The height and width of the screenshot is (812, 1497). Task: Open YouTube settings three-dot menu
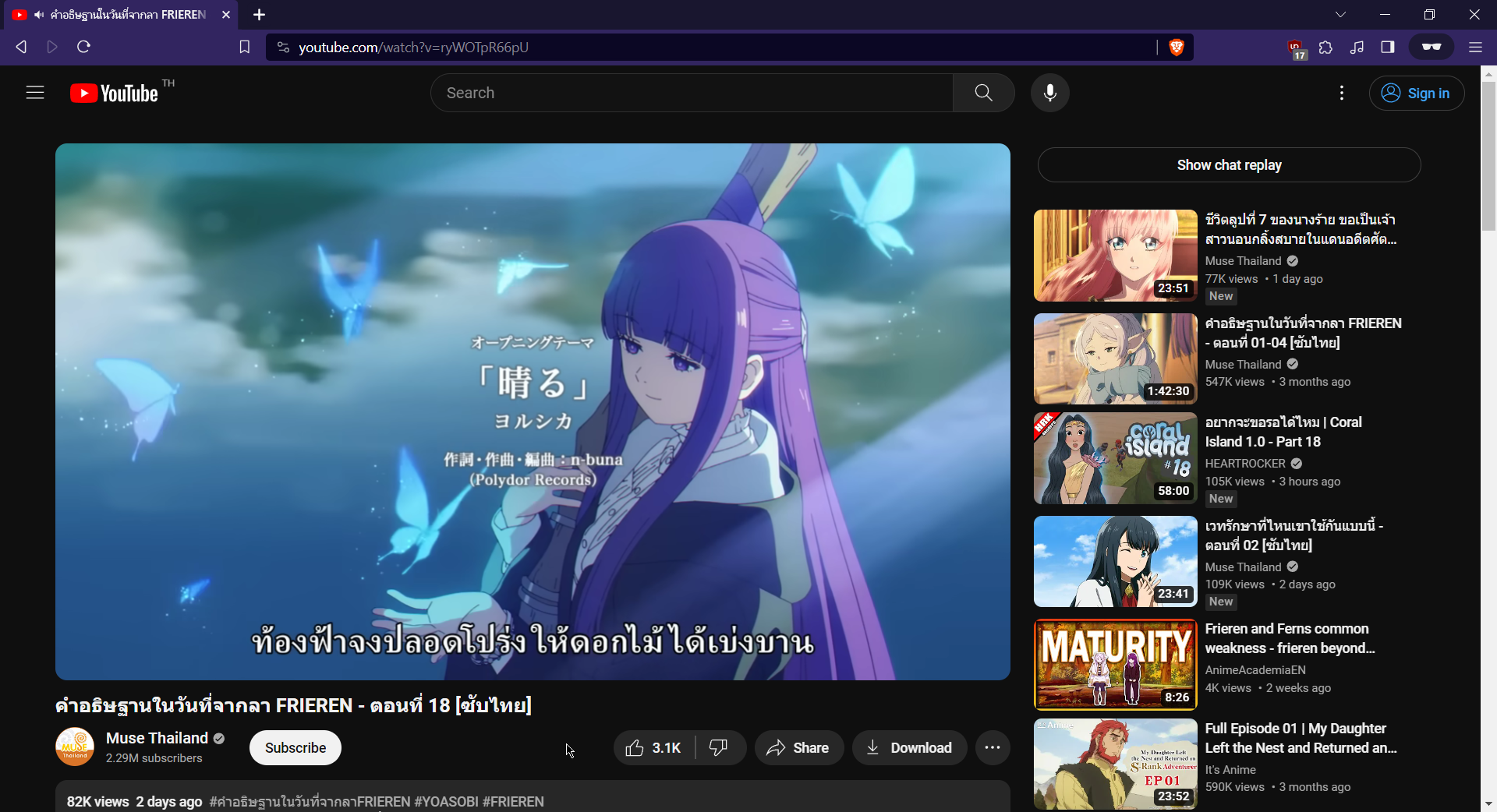pyautogui.click(x=1342, y=93)
